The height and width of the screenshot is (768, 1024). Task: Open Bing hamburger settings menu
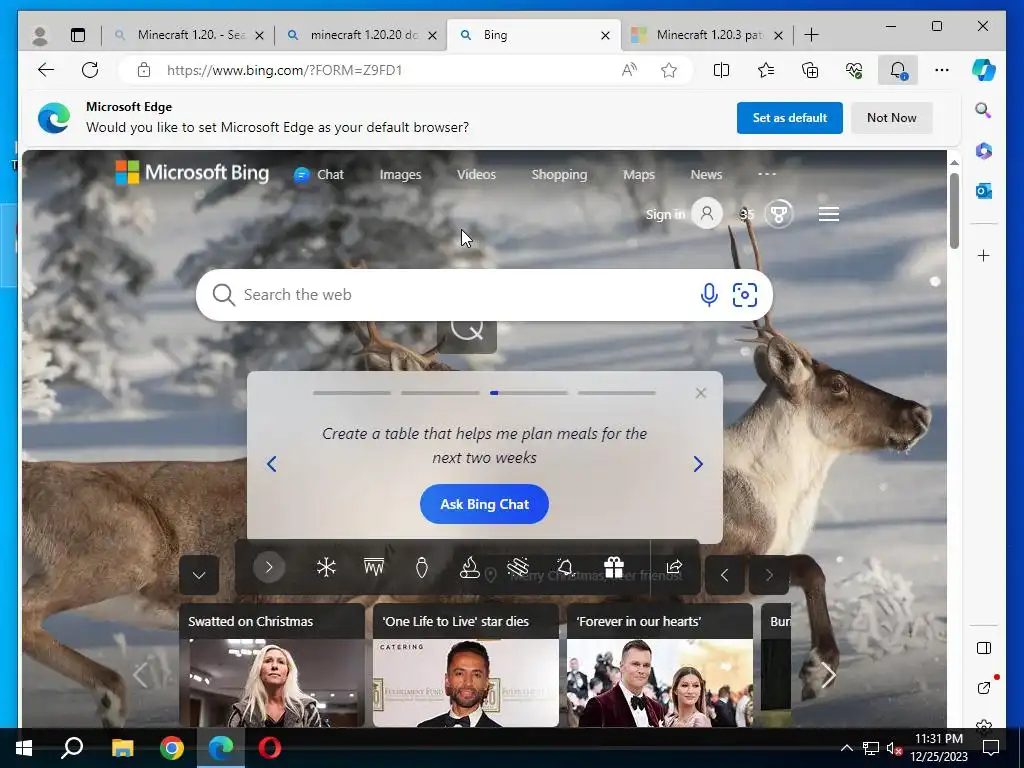point(829,214)
